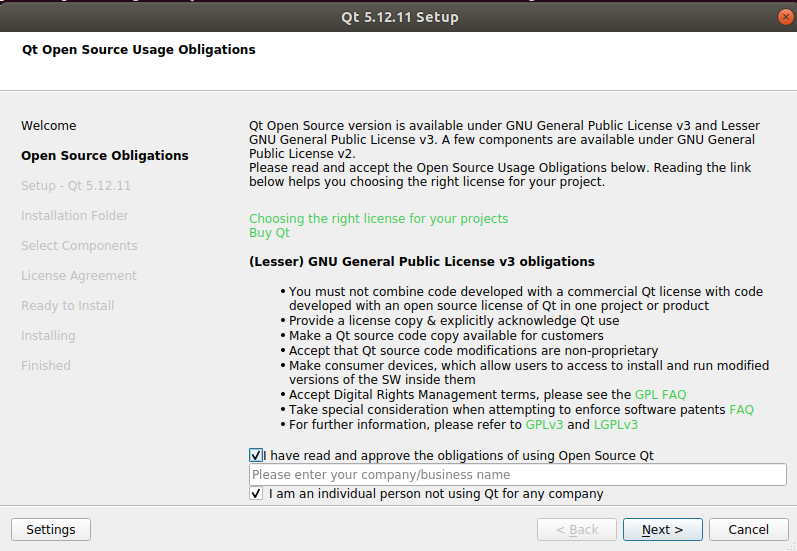Toggle the individual person not using company checkbox
This screenshot has height=551, width=797.
pos(256,493)
